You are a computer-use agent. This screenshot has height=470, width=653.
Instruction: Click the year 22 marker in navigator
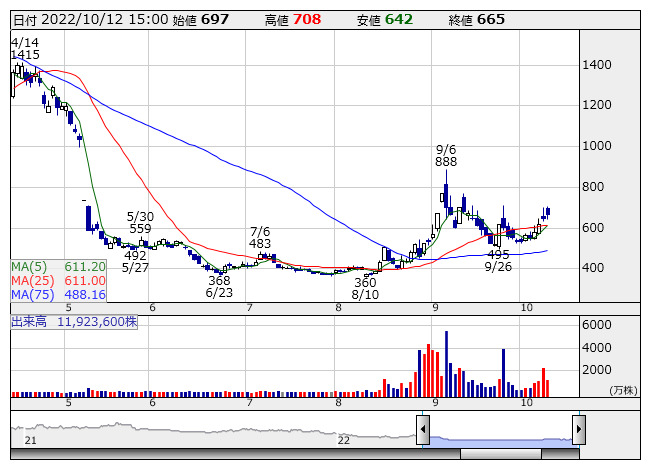pos(343,440)
